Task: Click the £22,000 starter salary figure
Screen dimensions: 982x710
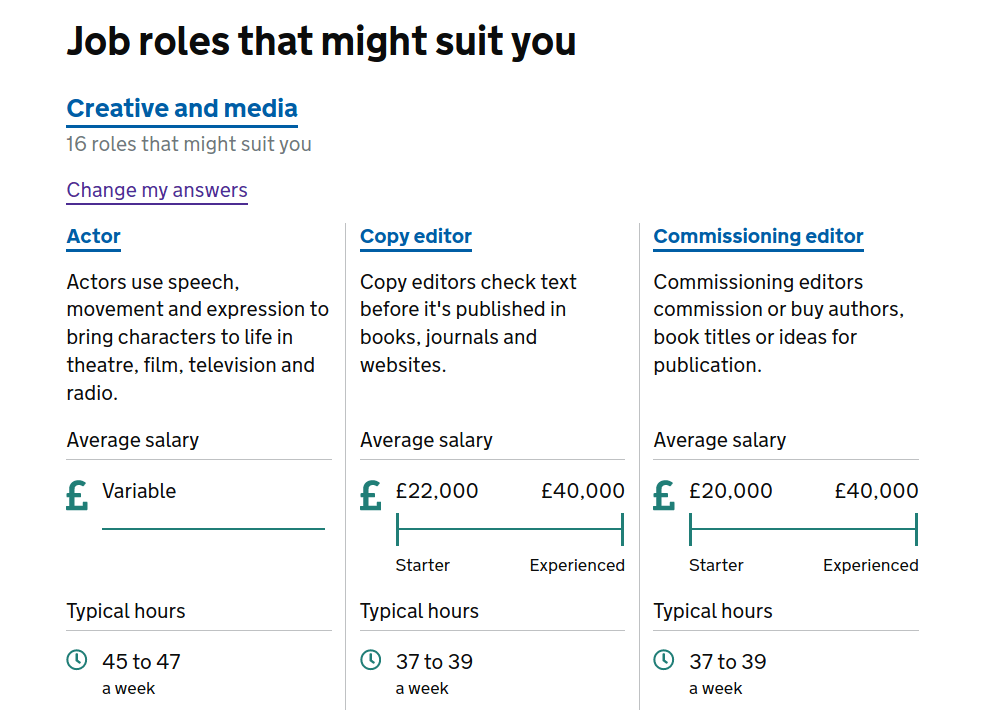Action: (437, 491)
